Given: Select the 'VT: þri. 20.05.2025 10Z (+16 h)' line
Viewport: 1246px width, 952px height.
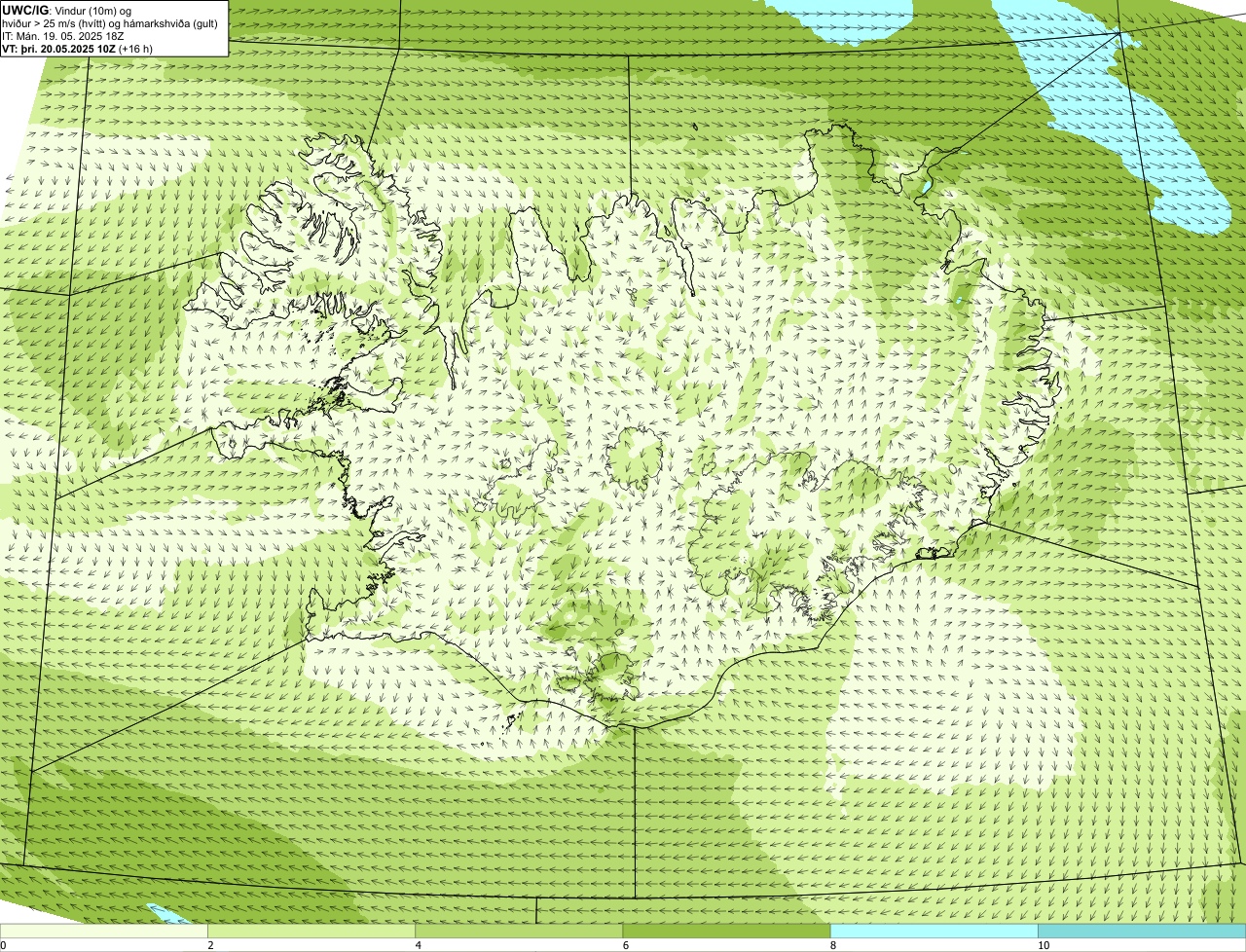Looking at the screenshot, I should pyautogui.click(x=78, y=48).
